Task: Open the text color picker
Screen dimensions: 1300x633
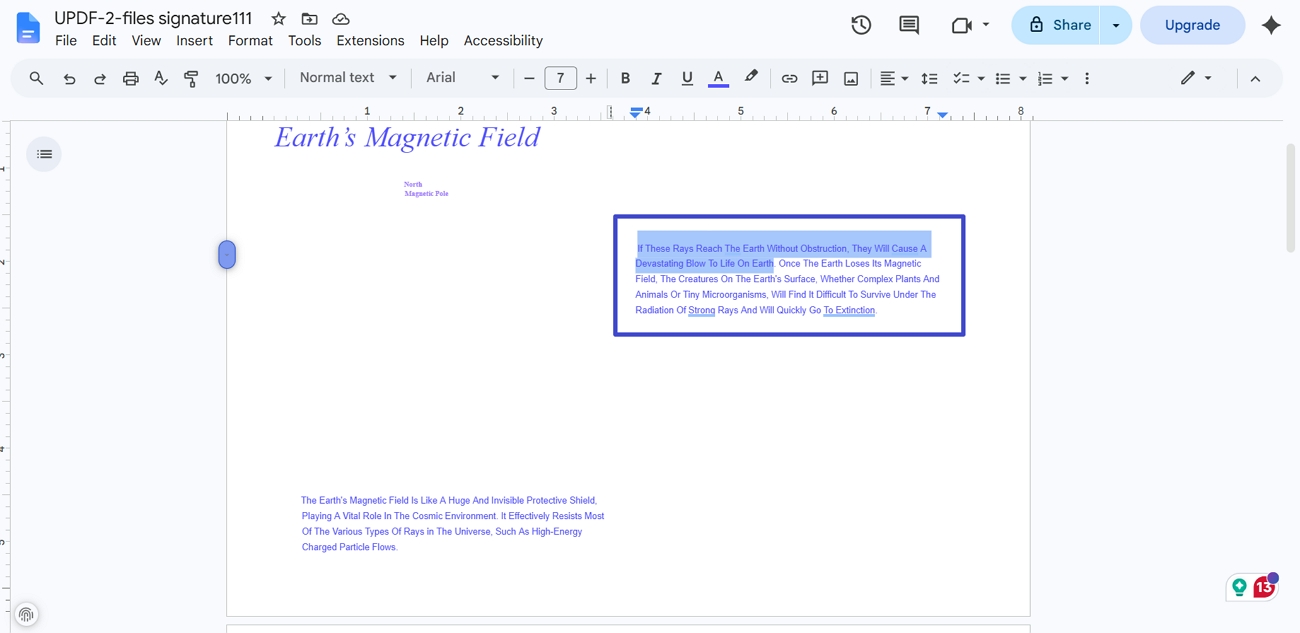Action: click(x=718, y=78)
